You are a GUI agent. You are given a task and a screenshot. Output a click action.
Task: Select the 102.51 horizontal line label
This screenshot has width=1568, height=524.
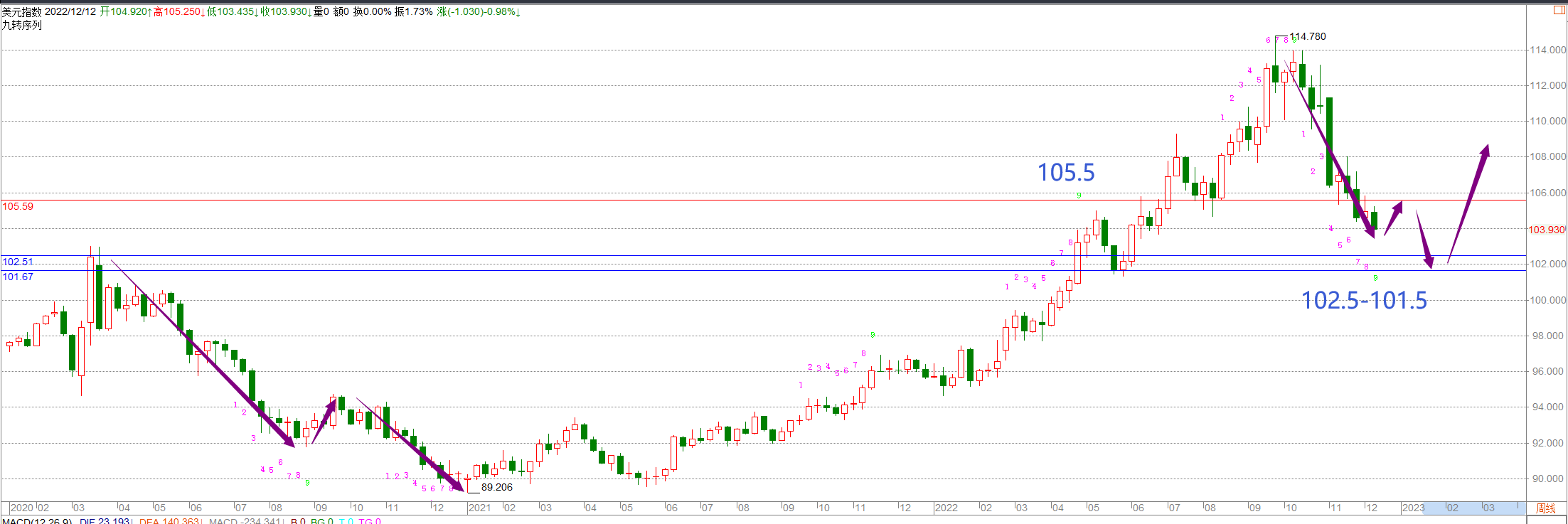[18, 262]
